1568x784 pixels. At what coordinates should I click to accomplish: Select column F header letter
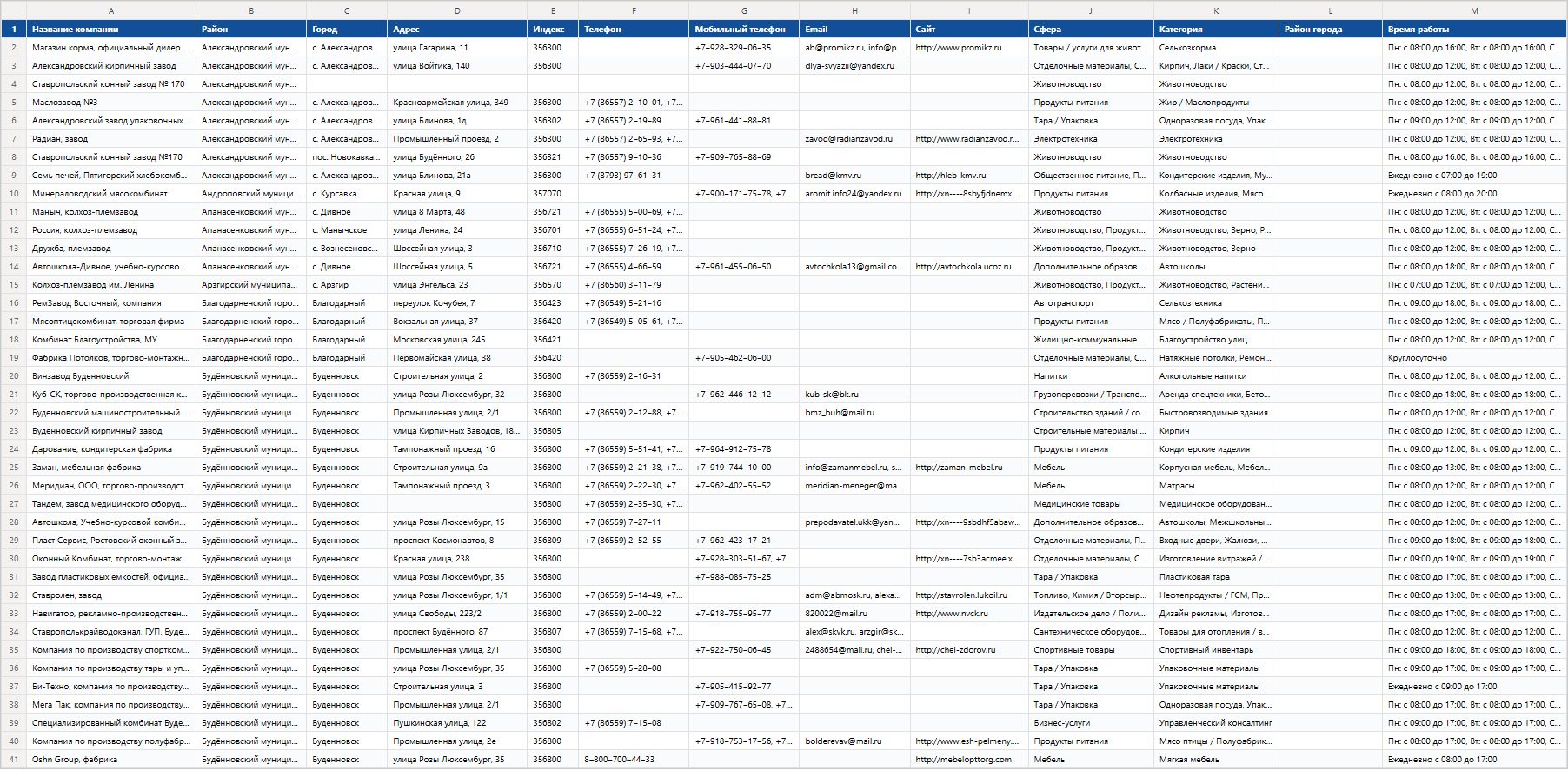click(x=634, y=10)
